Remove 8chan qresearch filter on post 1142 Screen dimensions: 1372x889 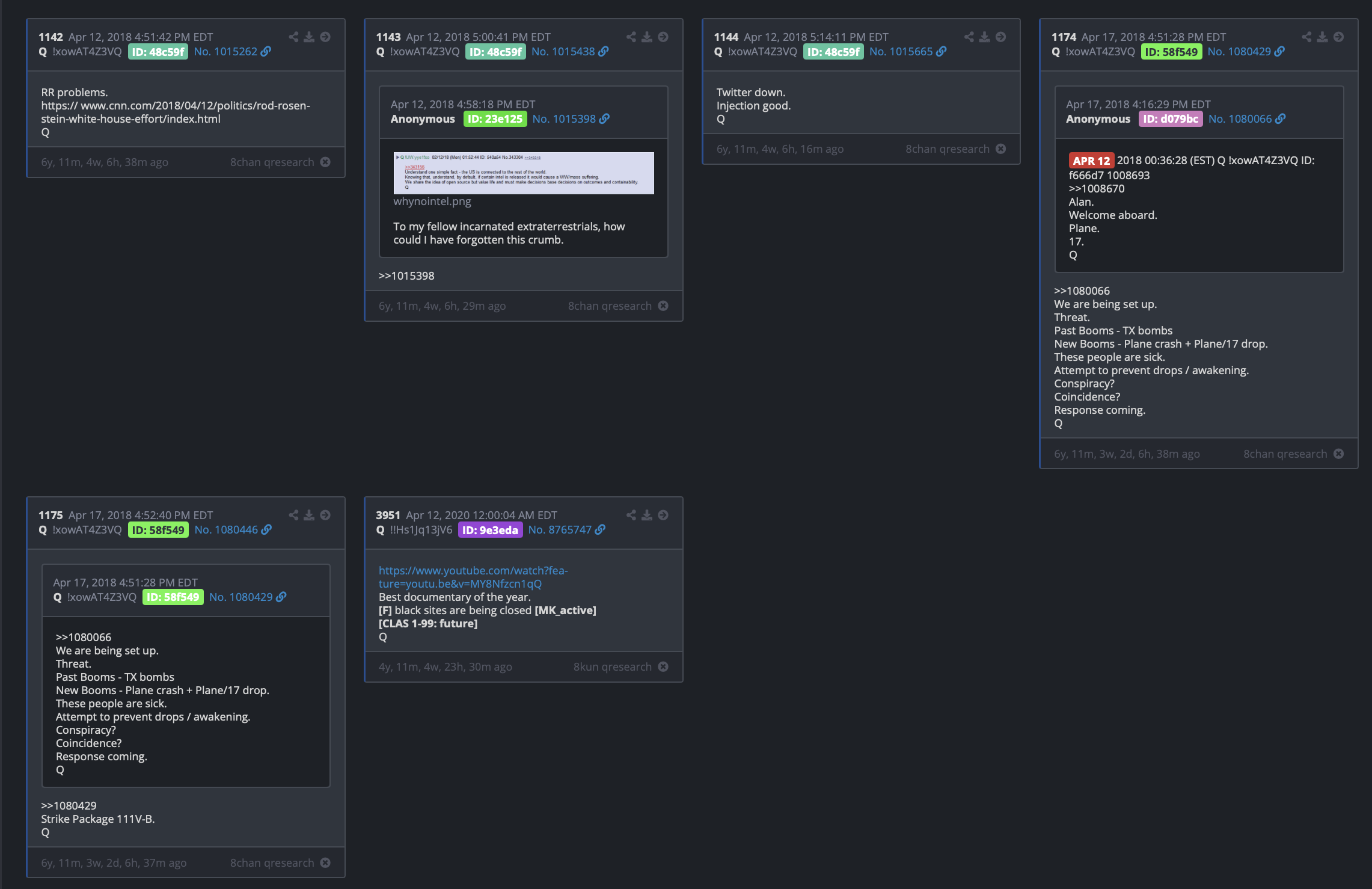pyautogui.click(x=325, y=162)
